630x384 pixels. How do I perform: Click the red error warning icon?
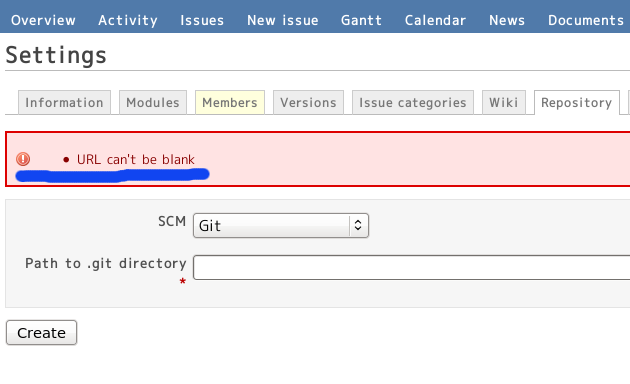click(23, 159)
